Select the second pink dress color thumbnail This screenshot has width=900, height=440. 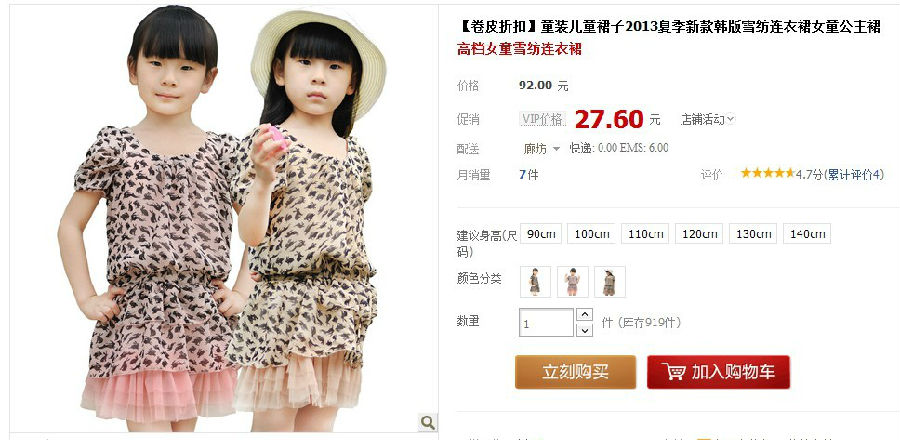[572, 282]
